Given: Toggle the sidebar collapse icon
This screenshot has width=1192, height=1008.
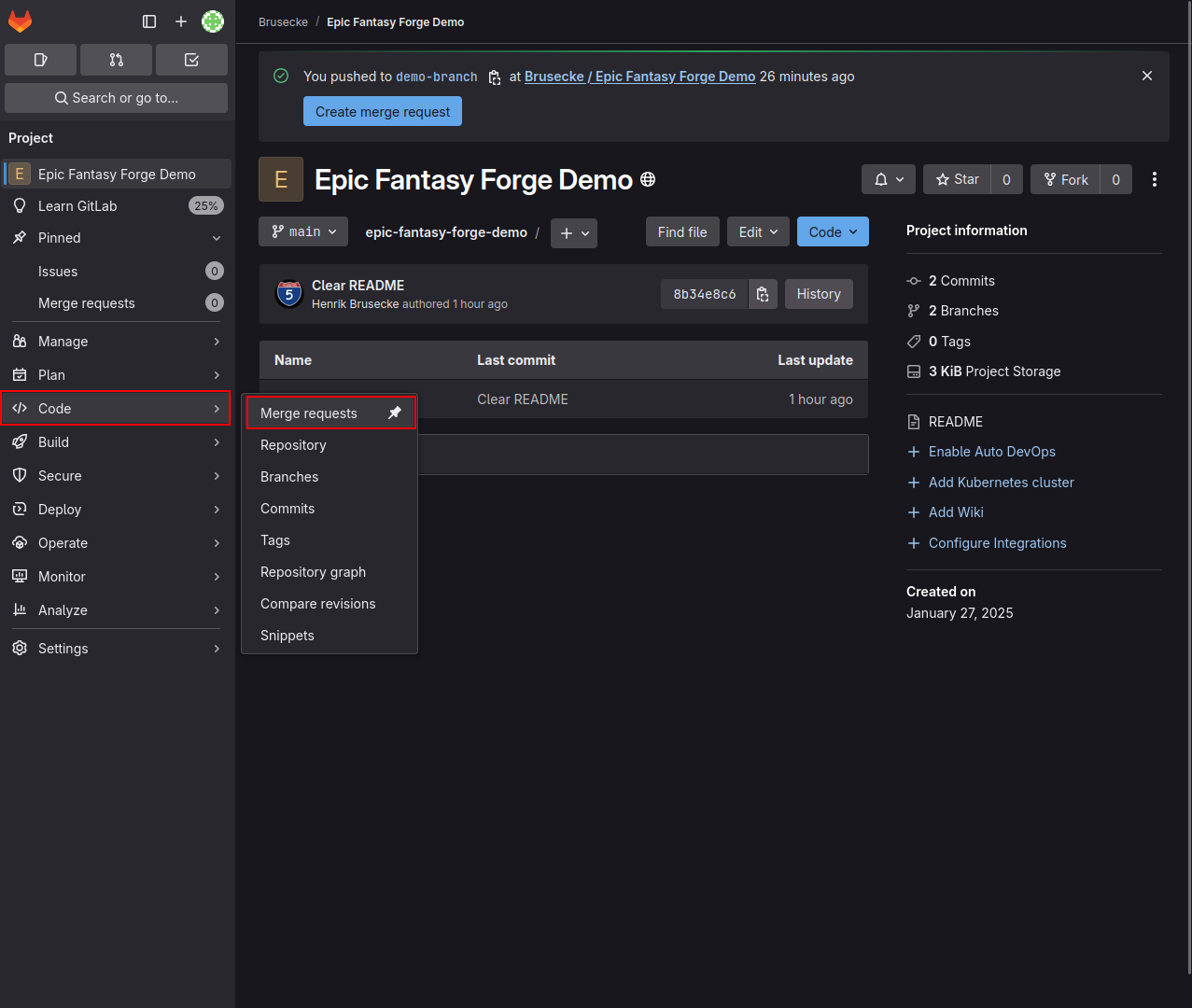Looking at the screenshot, I should tap(149, 21).
